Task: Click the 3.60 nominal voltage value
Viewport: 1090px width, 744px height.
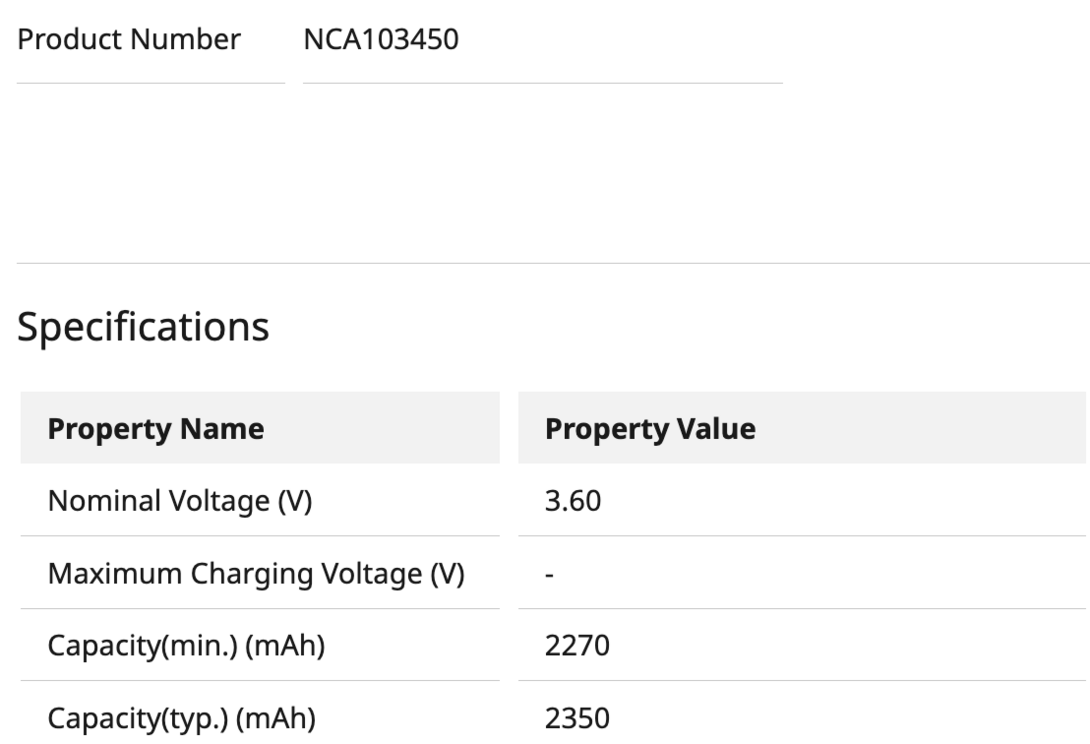Action: tap(573, 500)
